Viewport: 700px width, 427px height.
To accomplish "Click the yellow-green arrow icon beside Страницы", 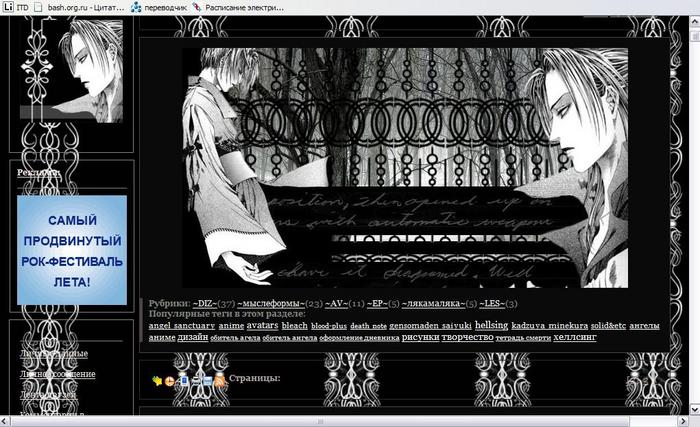I will [x=157, y=381].
